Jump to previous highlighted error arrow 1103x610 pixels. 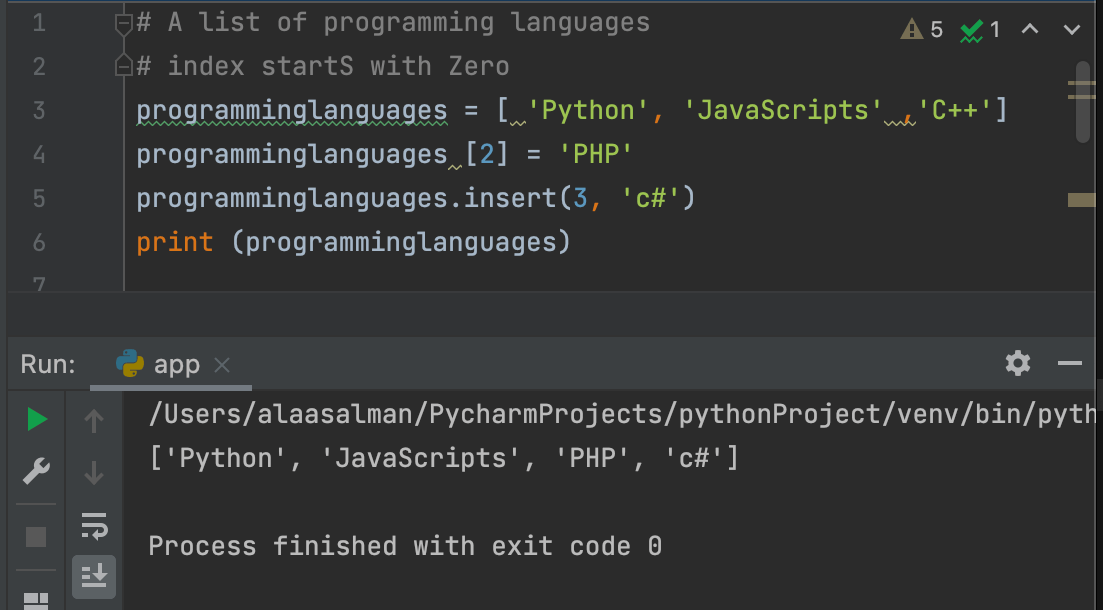[x=1031, y=30]
